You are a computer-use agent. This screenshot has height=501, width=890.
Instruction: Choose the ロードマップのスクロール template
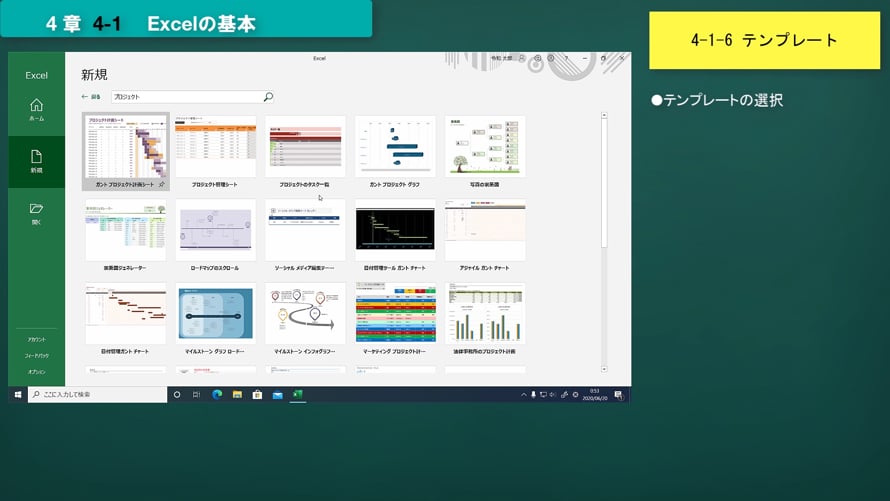click(215, 234)
